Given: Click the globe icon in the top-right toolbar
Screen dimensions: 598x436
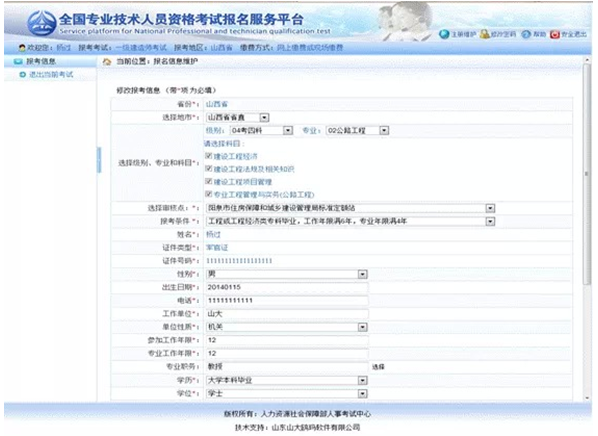Looking at the screenshot, I should (x=444, y=34).
